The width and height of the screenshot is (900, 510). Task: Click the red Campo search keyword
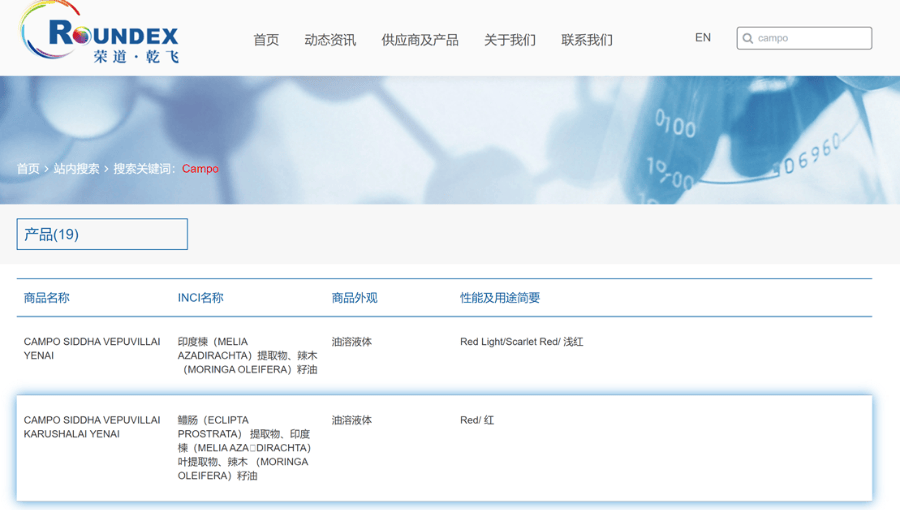pos(200,169)
